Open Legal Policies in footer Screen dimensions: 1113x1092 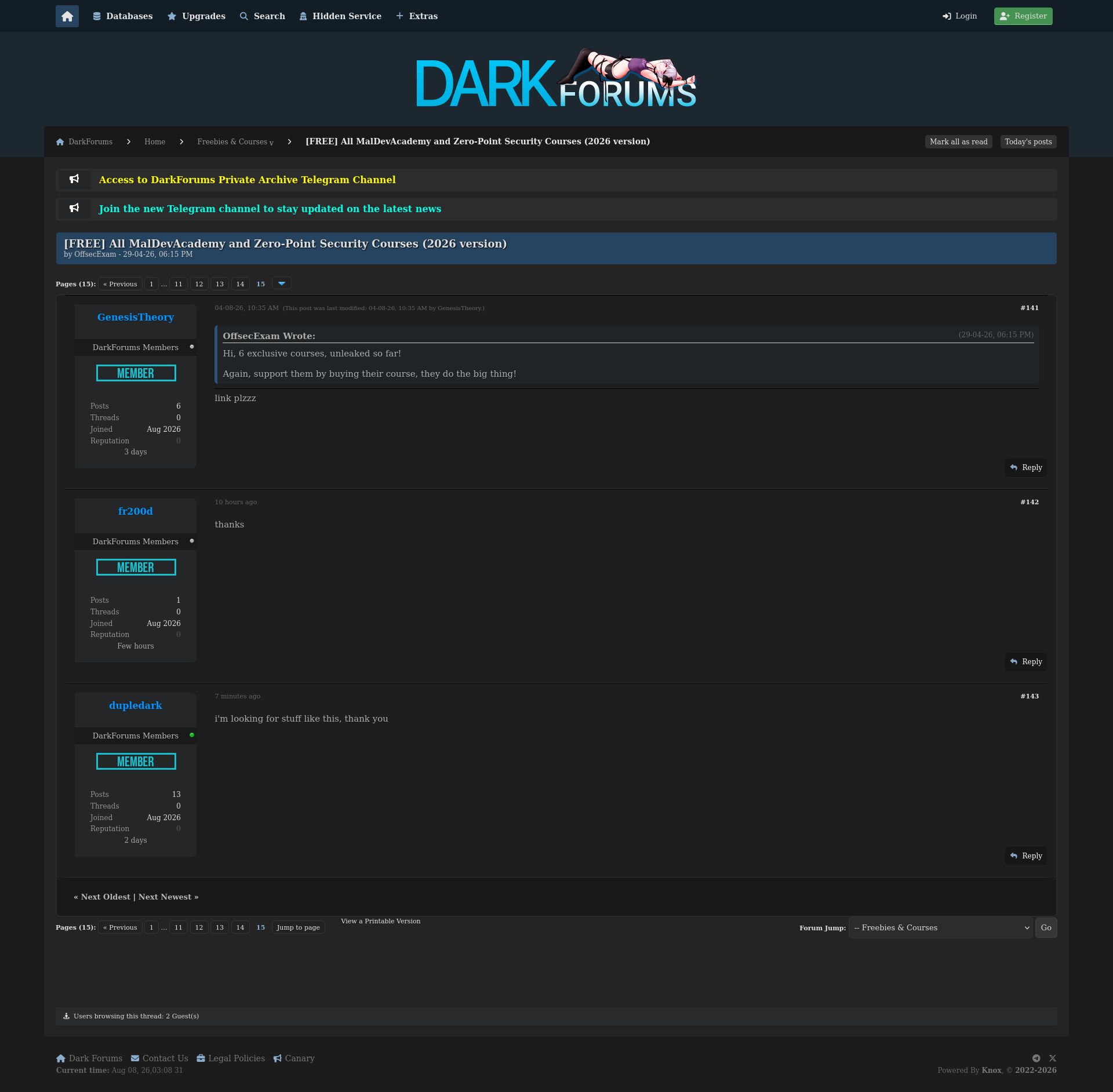coord(231,1058)
